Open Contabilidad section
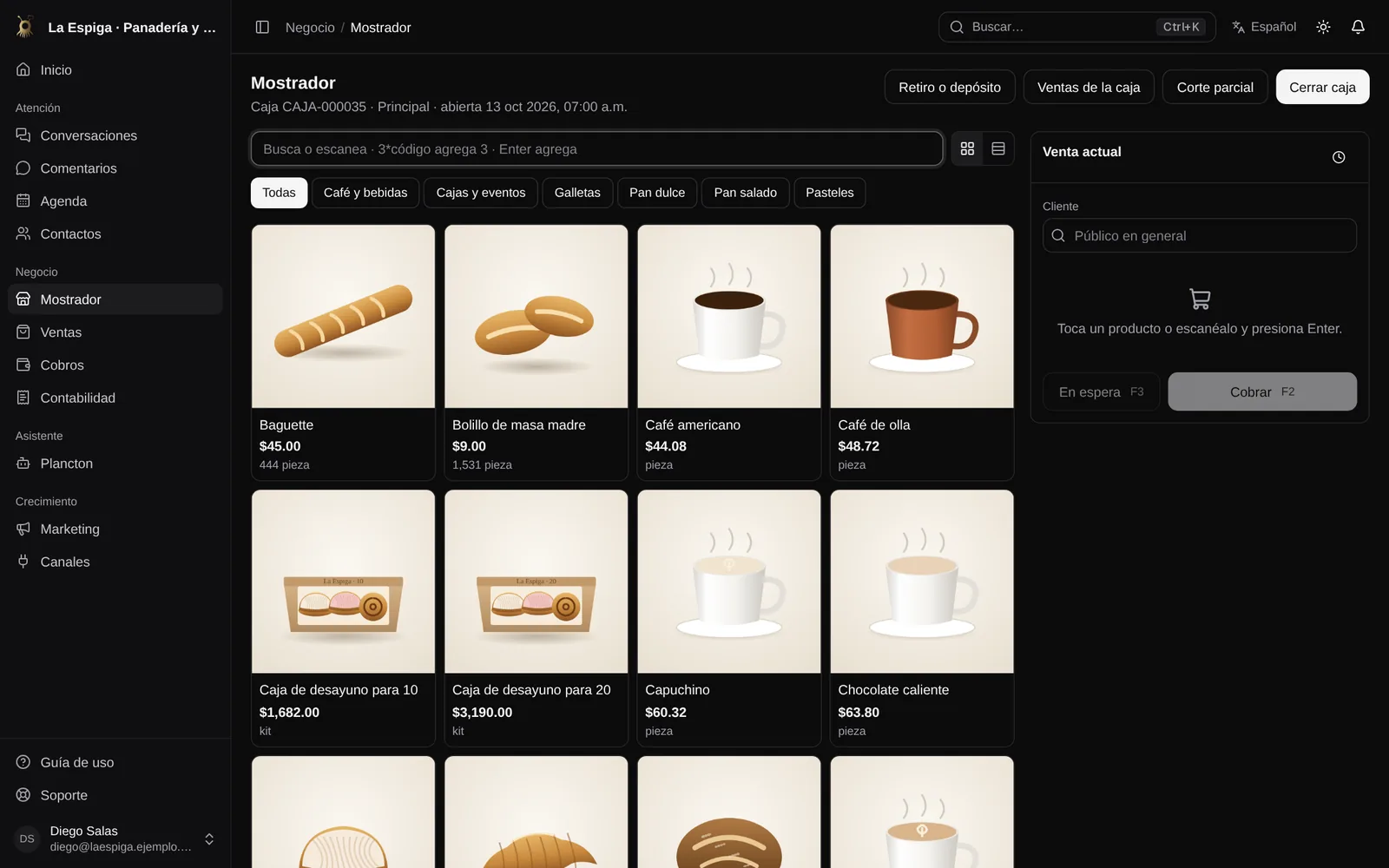 click(x=115, y=398)
